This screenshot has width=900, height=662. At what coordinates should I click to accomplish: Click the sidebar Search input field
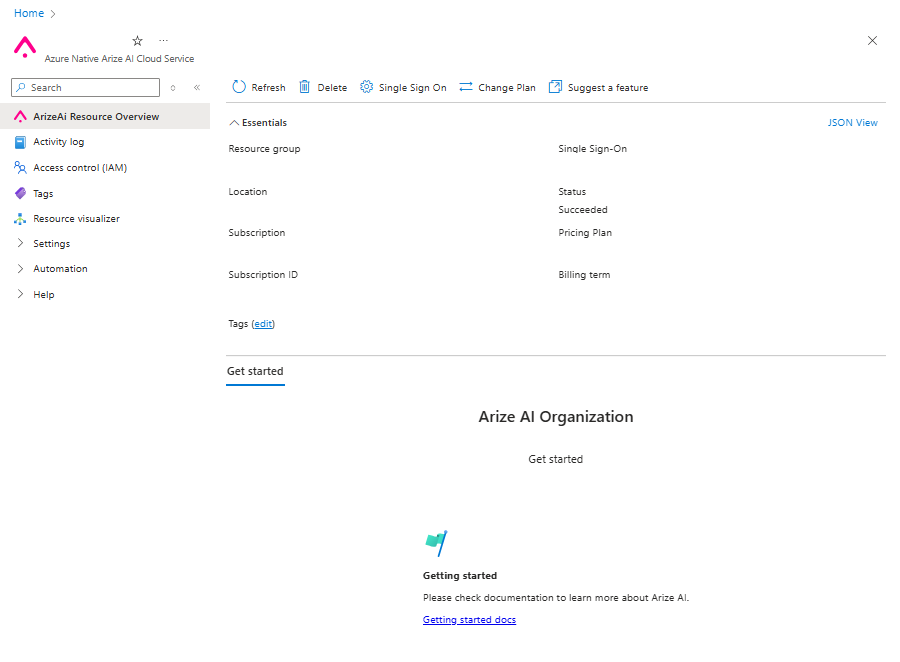point(86,87)
